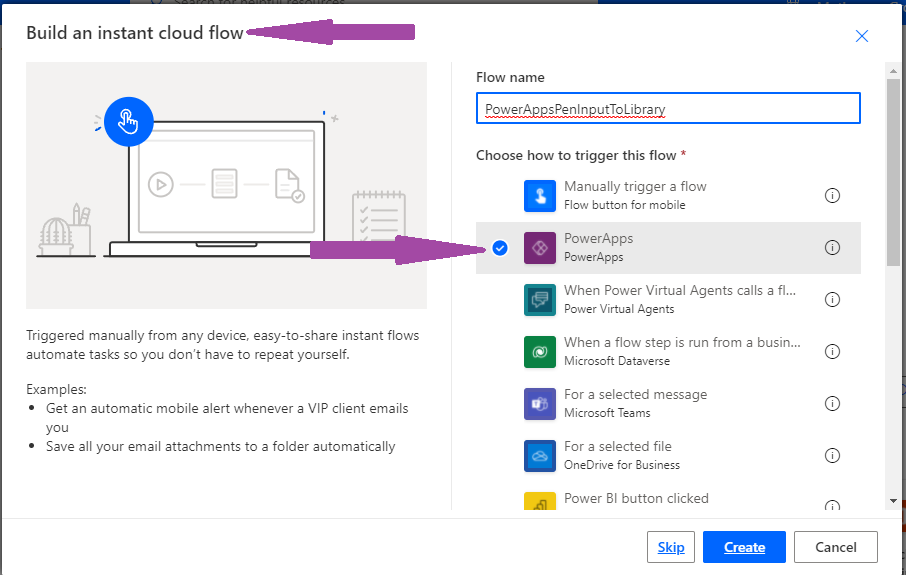Open info for For a selected message
The image size is (906, 575).
click(x=832, y=404)
